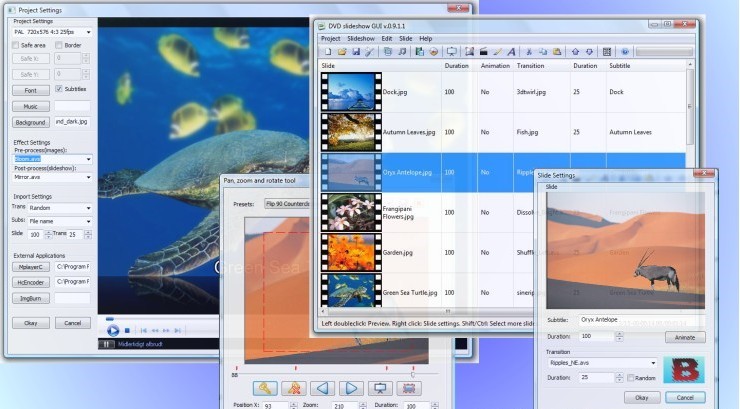
Task: Uncheck the Subtitles checkbox
Action: tap(59, 89)
